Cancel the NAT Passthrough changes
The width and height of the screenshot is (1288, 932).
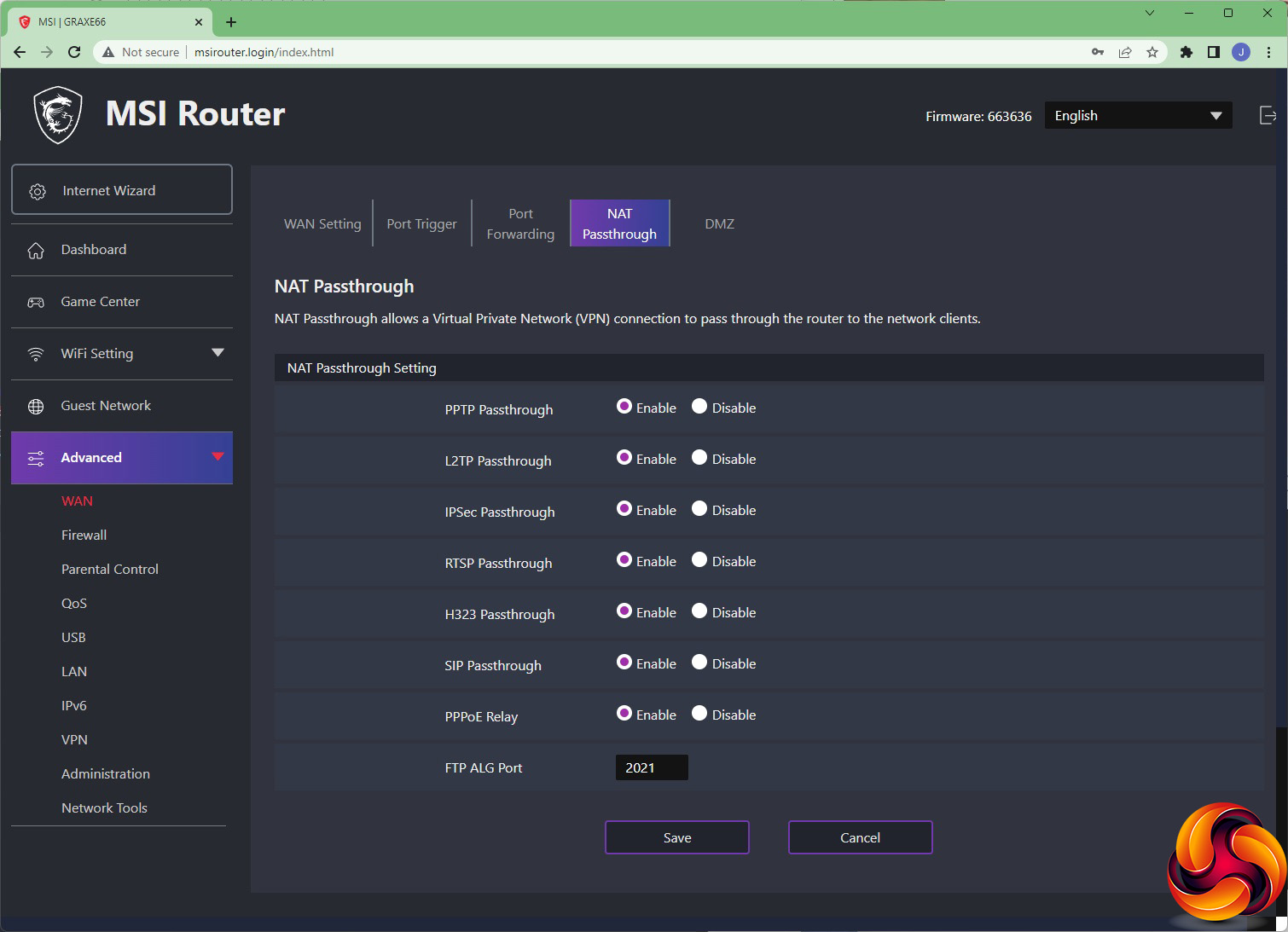[x=861, y=837]
